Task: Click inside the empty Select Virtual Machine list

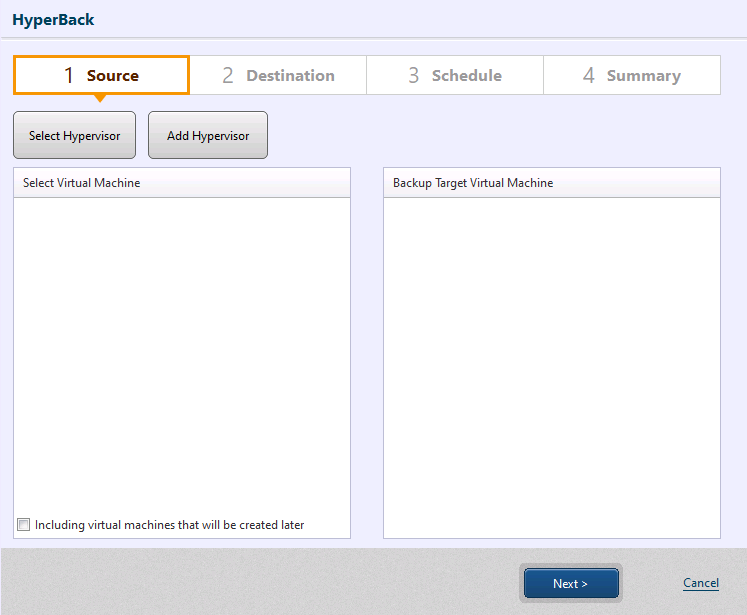Action: pos(181,350)
